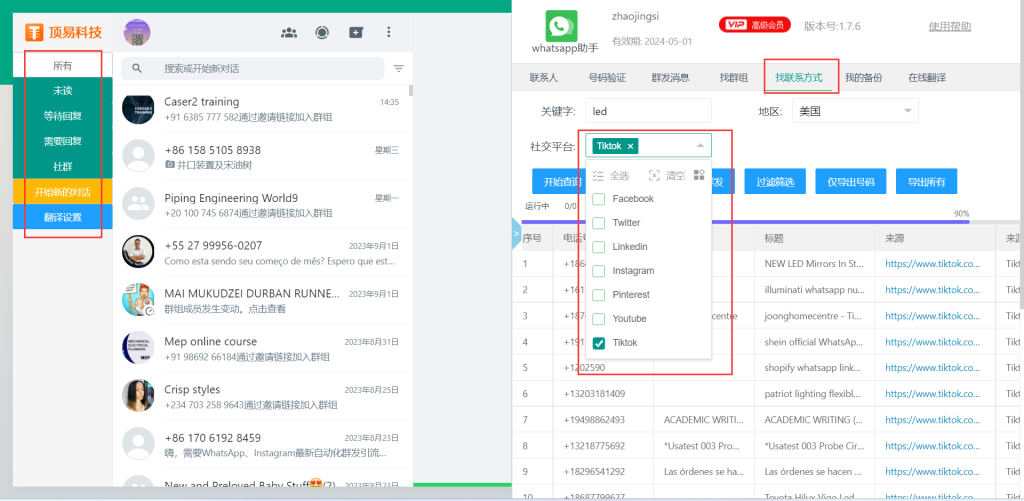Start new chat using the plus icon

coord(356,32)
